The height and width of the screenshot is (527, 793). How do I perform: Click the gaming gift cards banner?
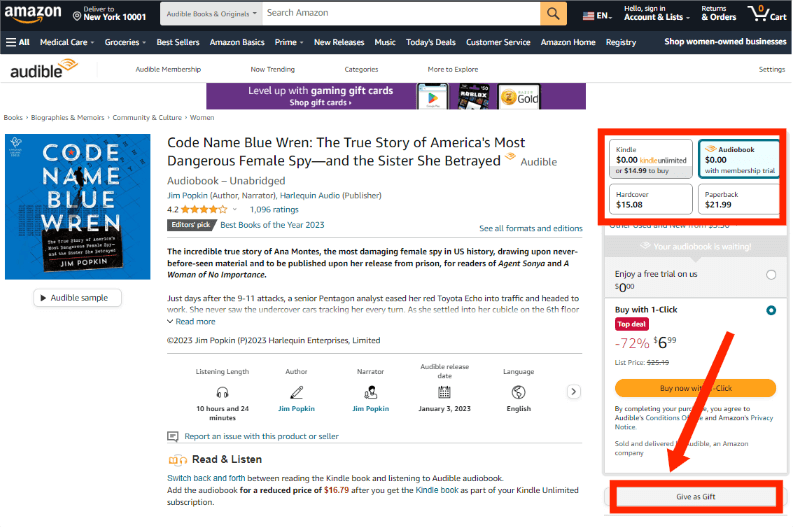(396, 96)
